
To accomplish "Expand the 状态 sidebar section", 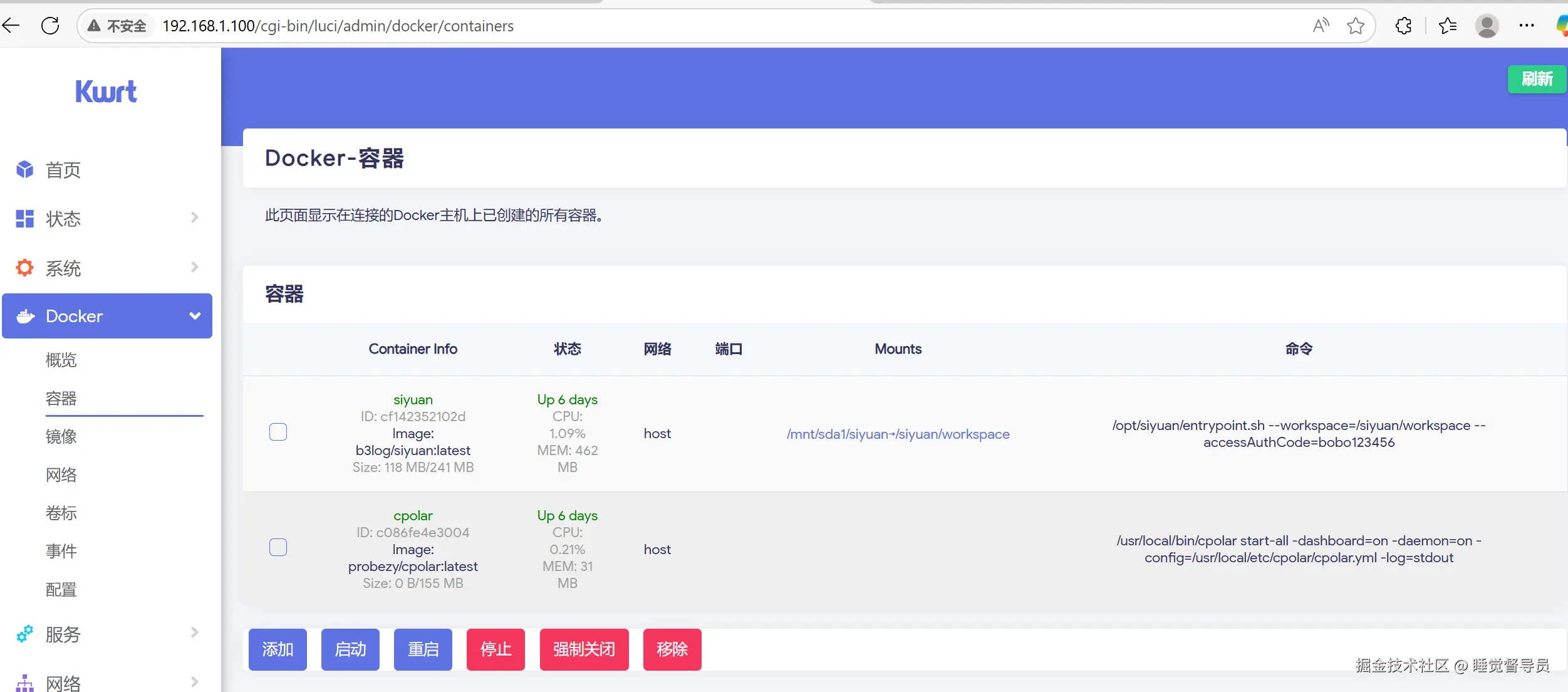I will (x=195, y=218).
